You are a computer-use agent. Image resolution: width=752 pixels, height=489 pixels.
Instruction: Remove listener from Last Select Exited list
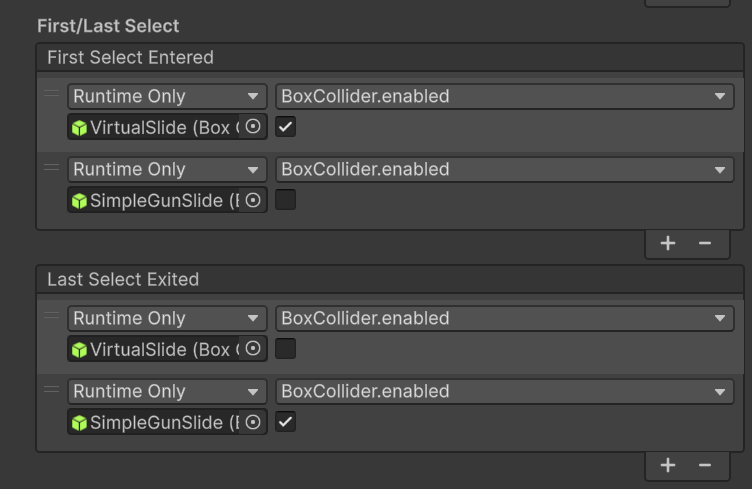click(x=705, y=465)
